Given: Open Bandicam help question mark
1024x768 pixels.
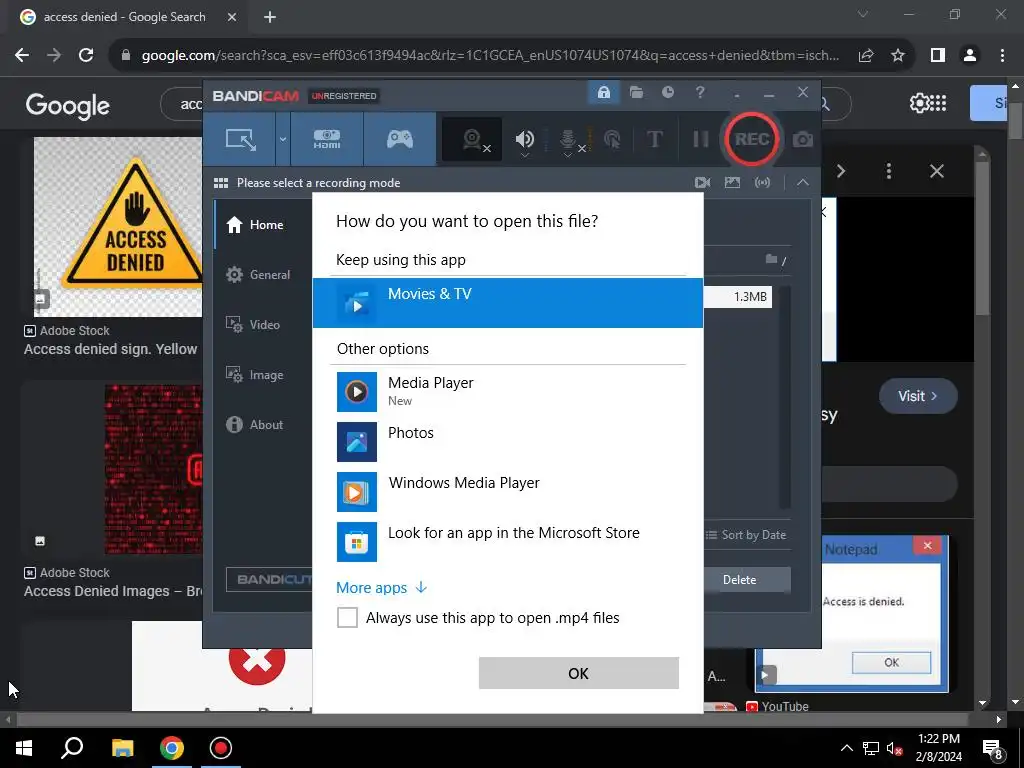Looking at the screenshot, I should point(700,93).
